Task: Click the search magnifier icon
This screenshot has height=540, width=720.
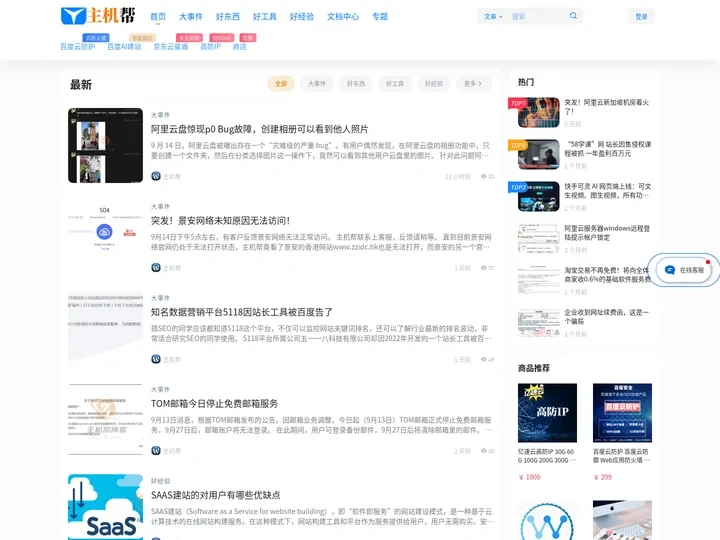Action: (573, 16)
